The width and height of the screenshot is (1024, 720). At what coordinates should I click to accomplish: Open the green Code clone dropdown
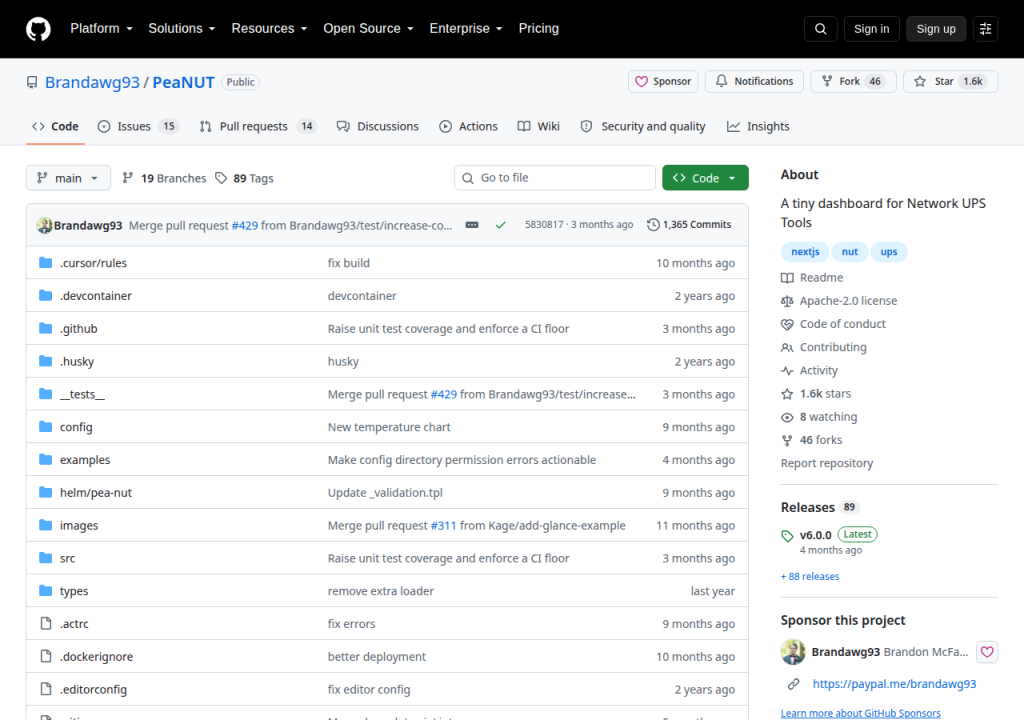point(705,178)
